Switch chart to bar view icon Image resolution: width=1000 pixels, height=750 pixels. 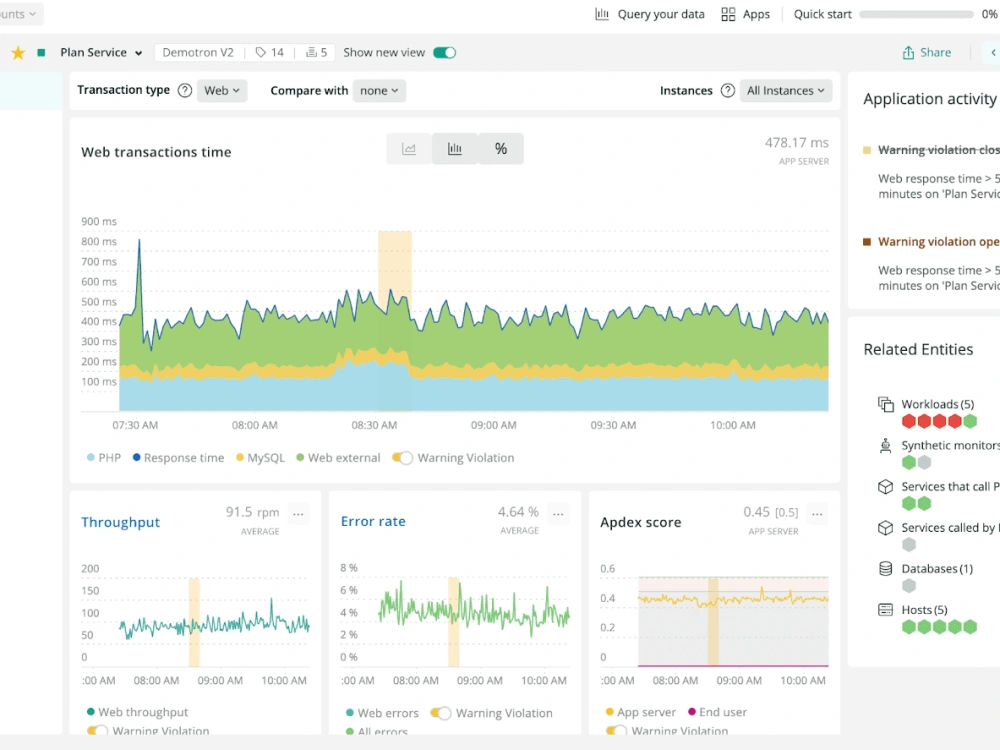pos(455,149)
